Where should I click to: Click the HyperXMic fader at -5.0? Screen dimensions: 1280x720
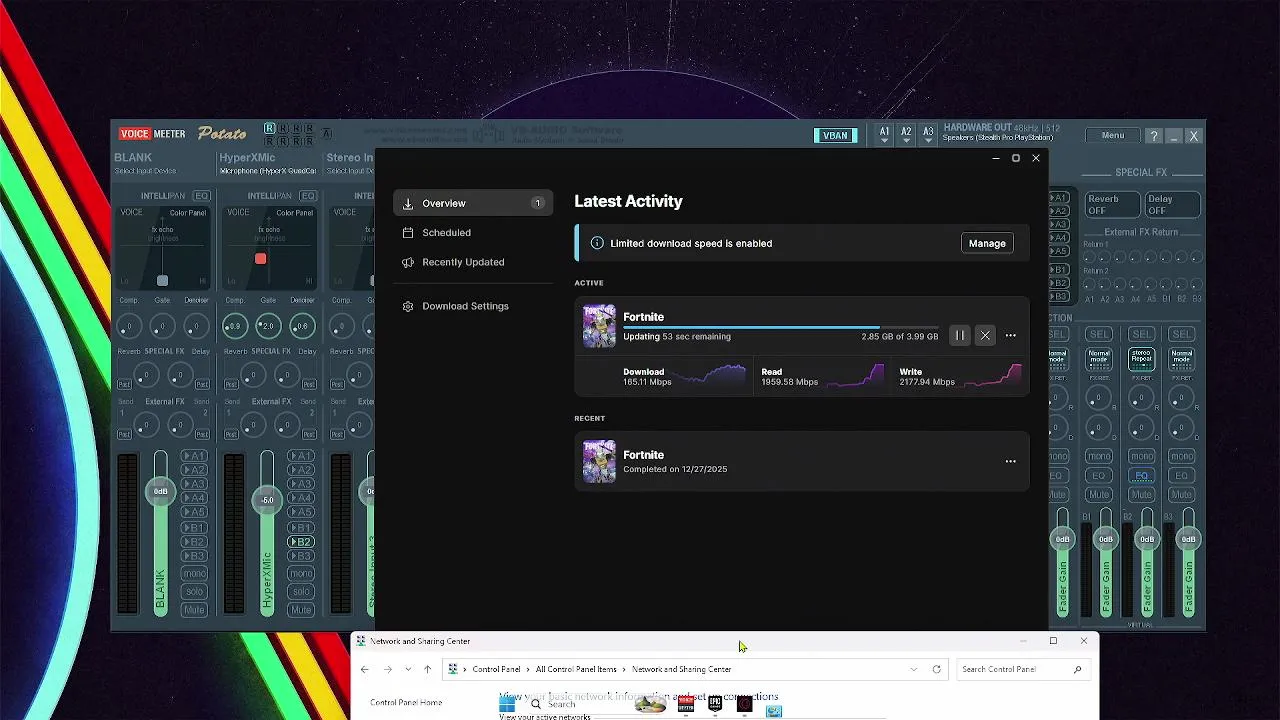[x=267, y=499]
